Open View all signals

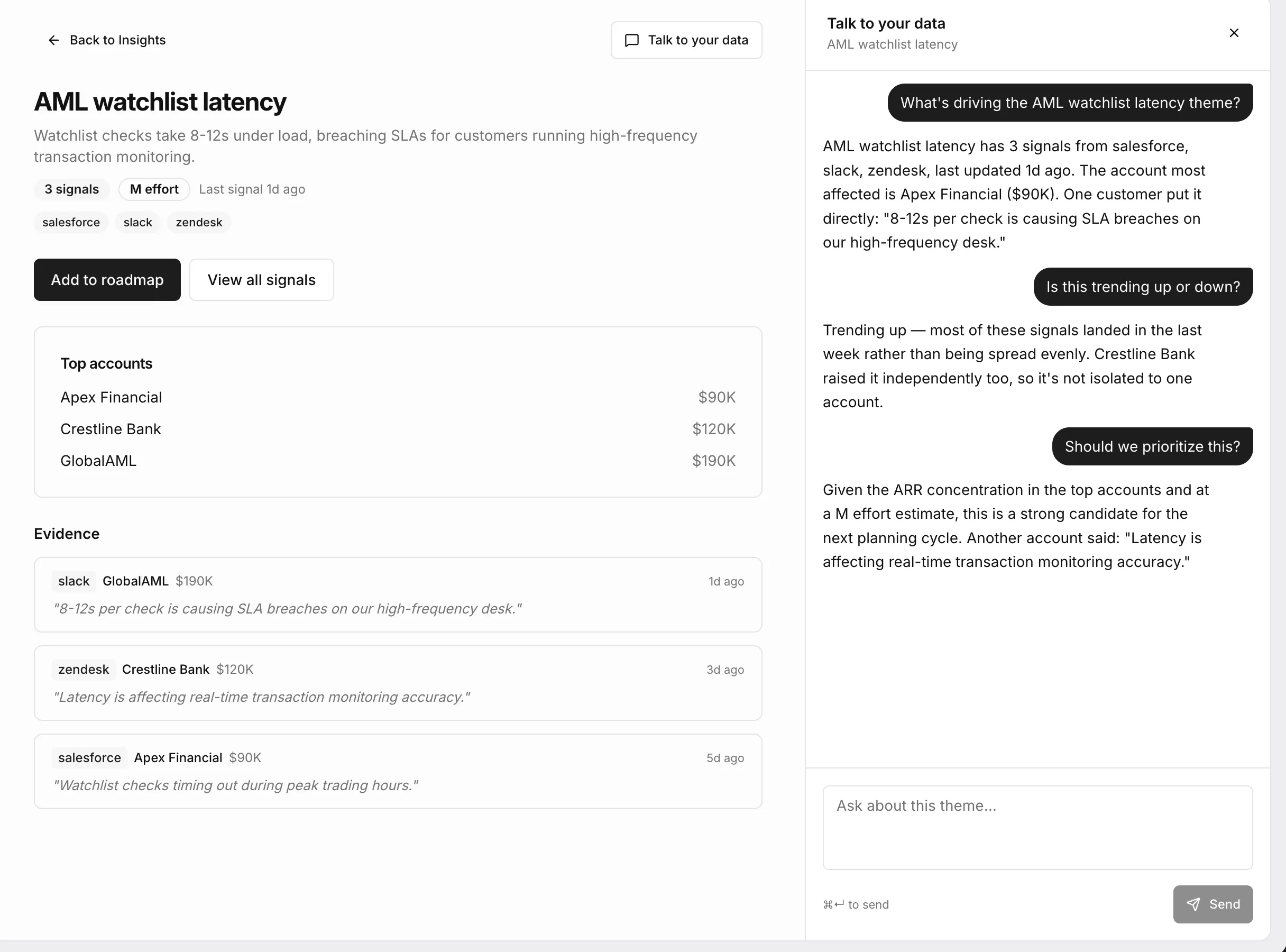point(262,279)
